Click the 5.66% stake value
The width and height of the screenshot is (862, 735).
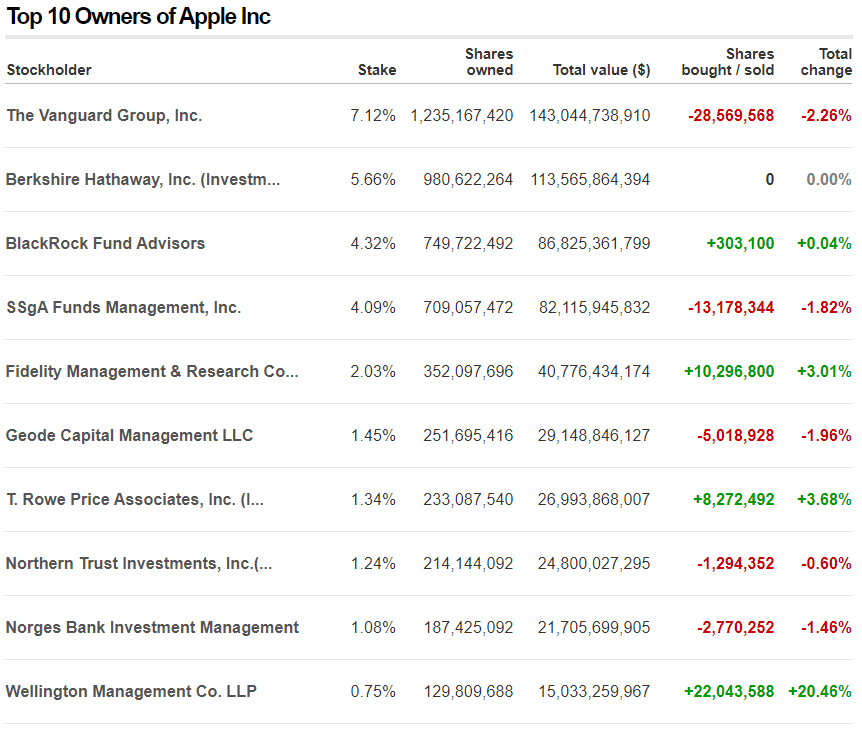coord(373,179)
